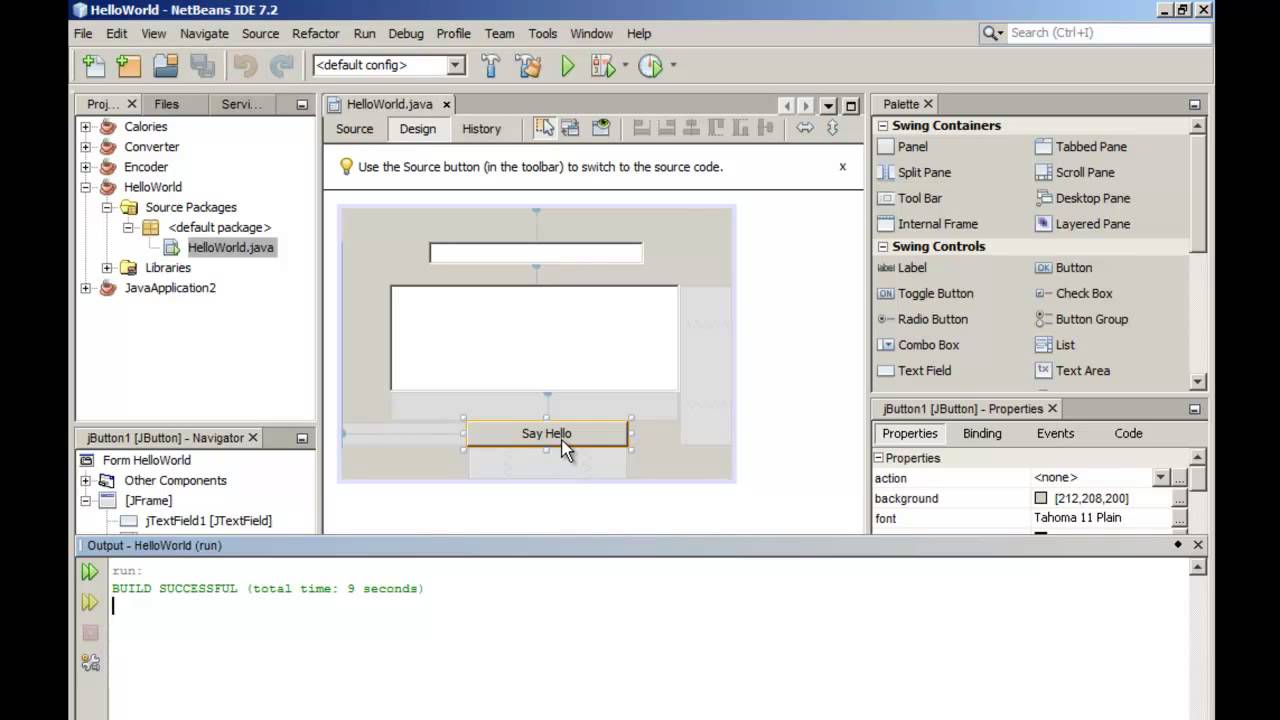This screenshot has height=720, width=1280.
Task: Click the New File toolbar icon
Action: (x=93, y=66)
